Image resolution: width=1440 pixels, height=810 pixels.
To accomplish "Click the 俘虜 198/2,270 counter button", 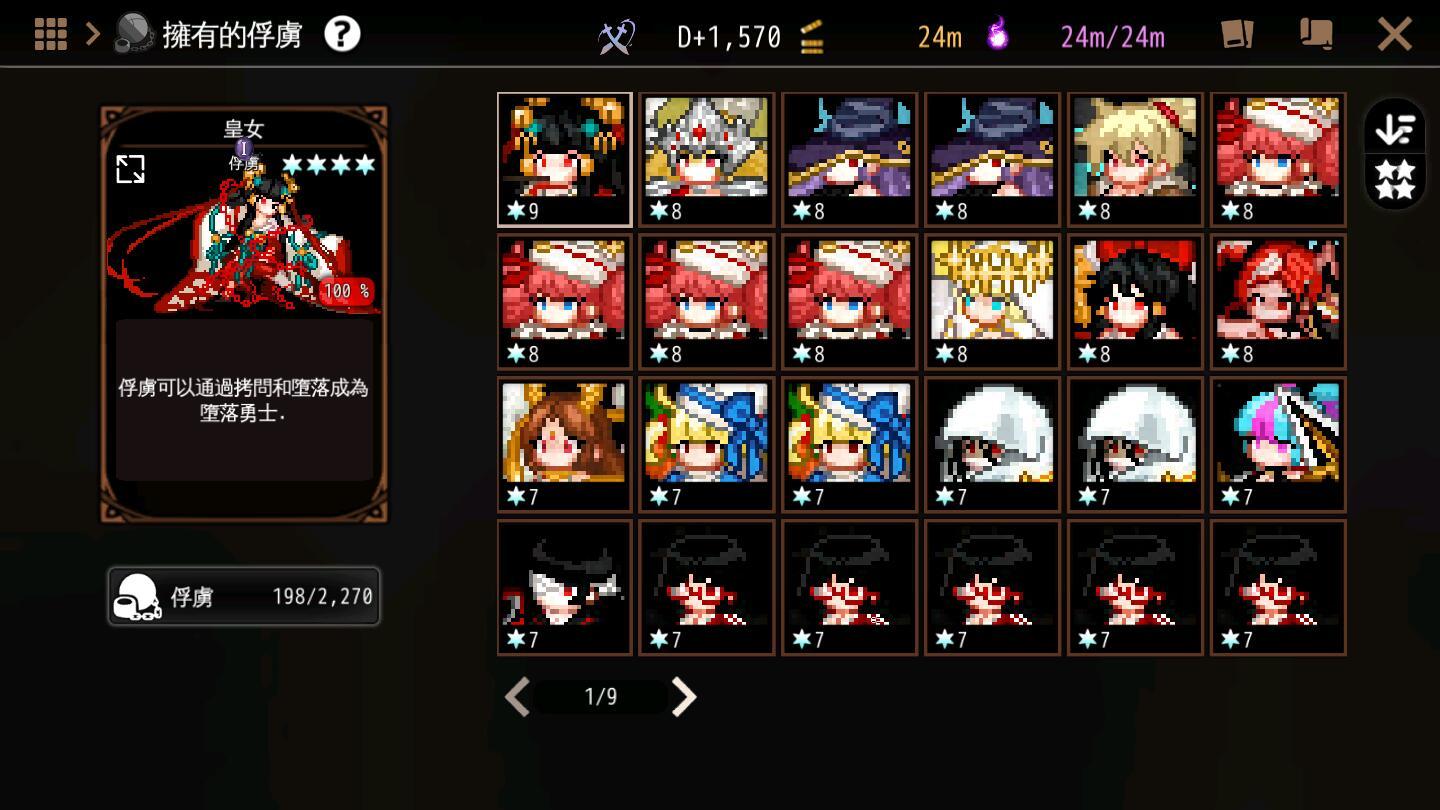I will coord(244,597).
